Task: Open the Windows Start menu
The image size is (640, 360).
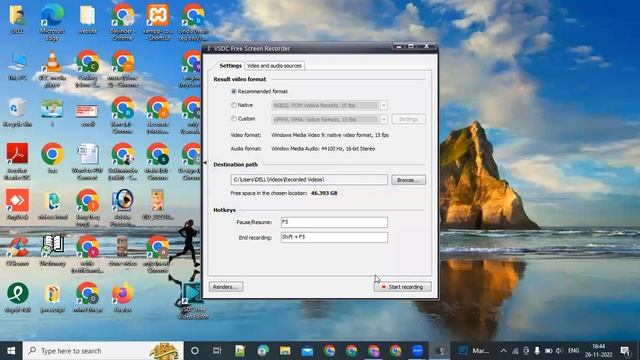Action: pyautogui.click(x=11, y=351)
